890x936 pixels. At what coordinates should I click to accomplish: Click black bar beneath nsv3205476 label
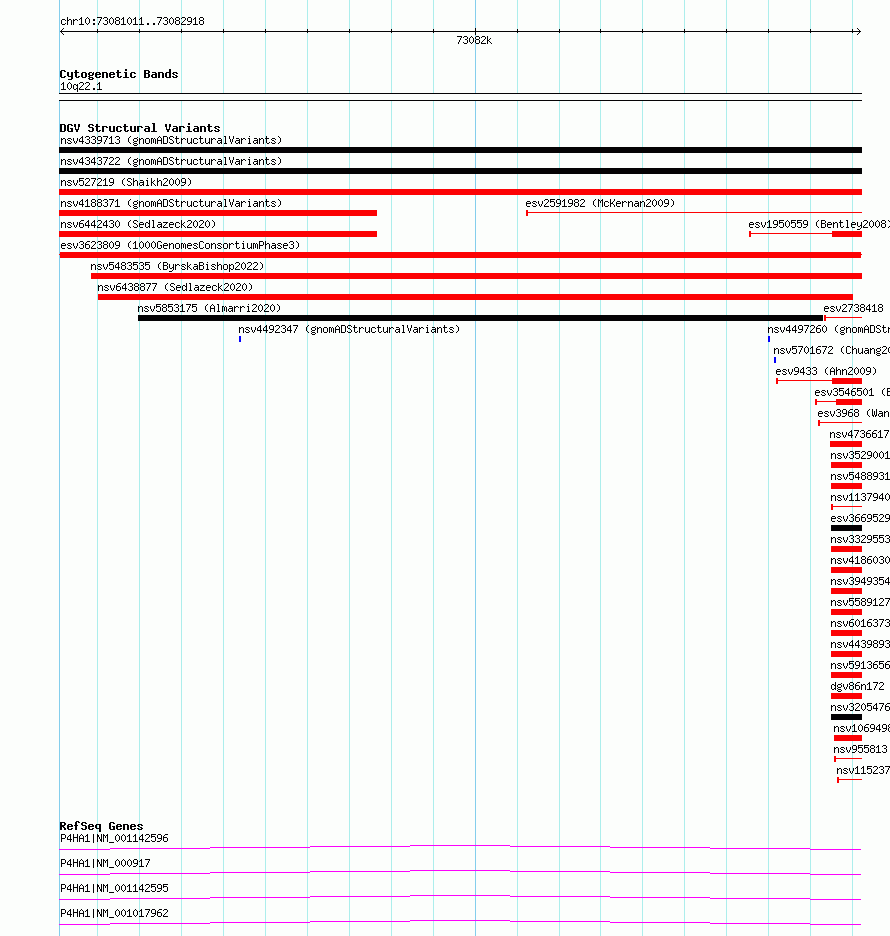(846, 717)
